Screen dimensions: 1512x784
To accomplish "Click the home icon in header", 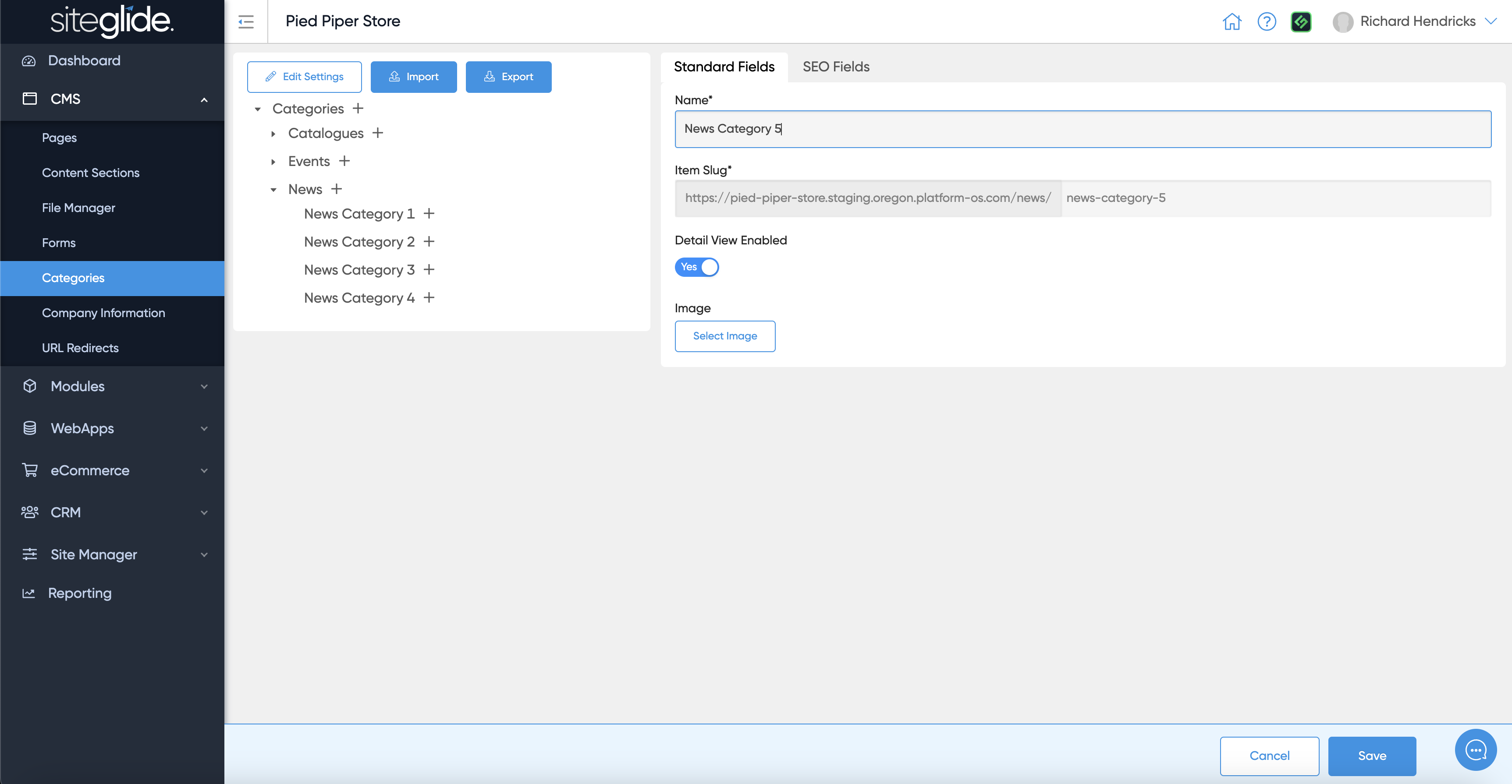I will click(1232, 22).
